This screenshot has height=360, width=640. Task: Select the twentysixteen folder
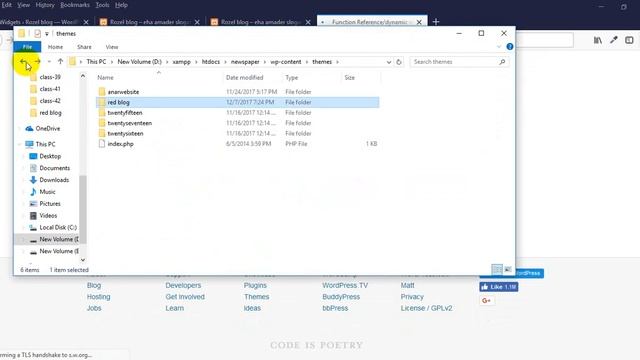(x=125, y=133)
